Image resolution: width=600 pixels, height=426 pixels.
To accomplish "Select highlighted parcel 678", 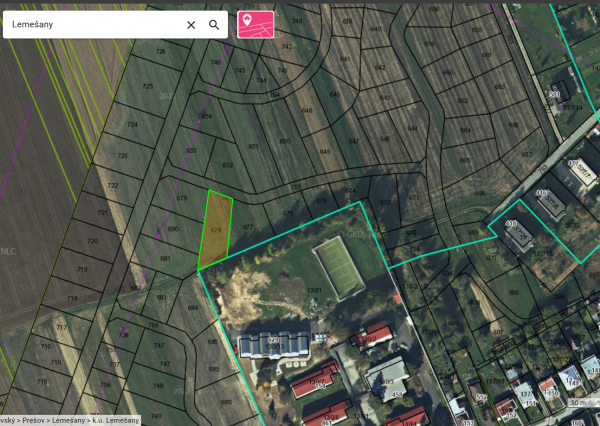I will 216,230.
